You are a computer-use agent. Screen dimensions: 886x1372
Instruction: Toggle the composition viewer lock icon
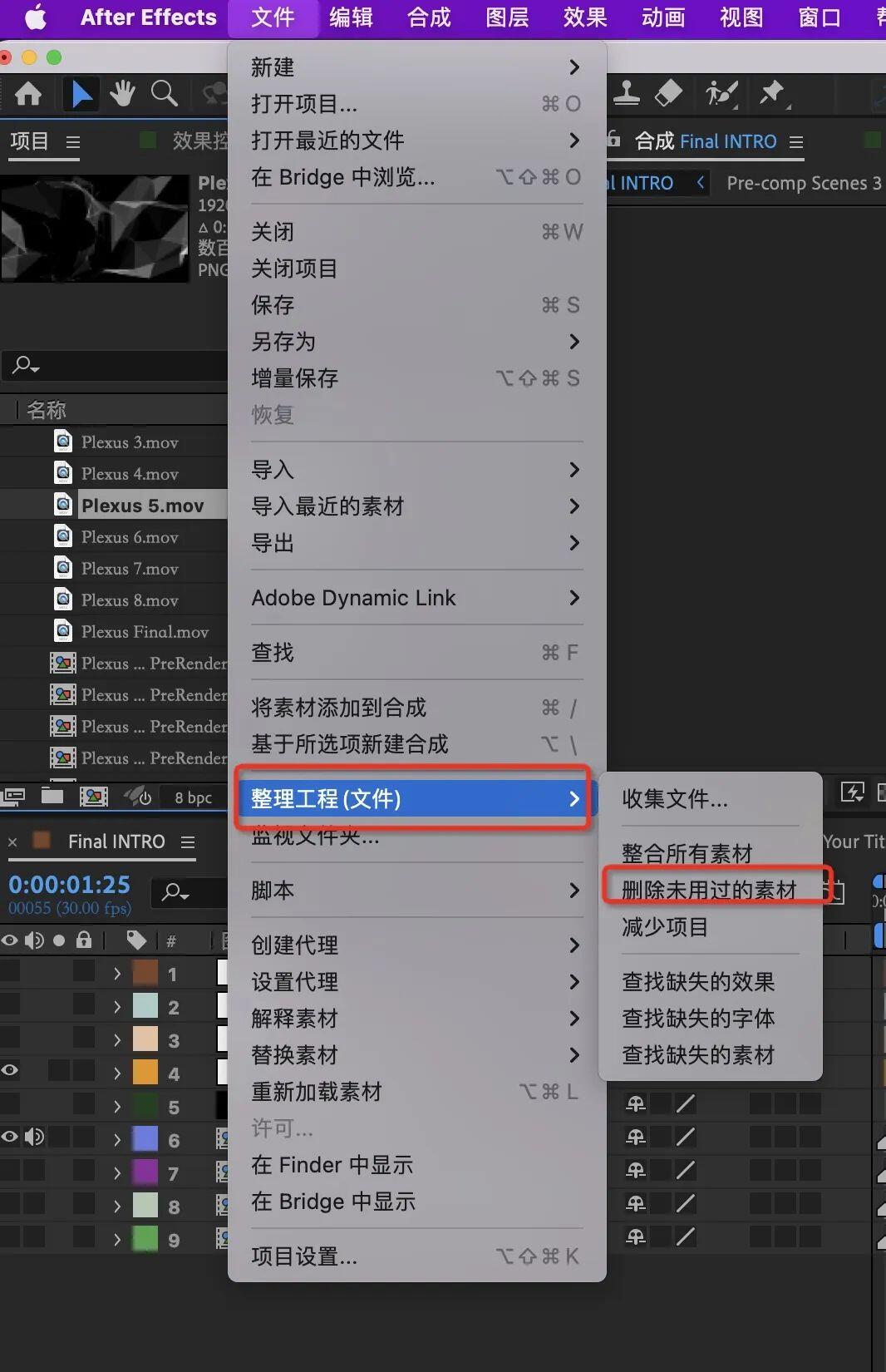[613, 139]
